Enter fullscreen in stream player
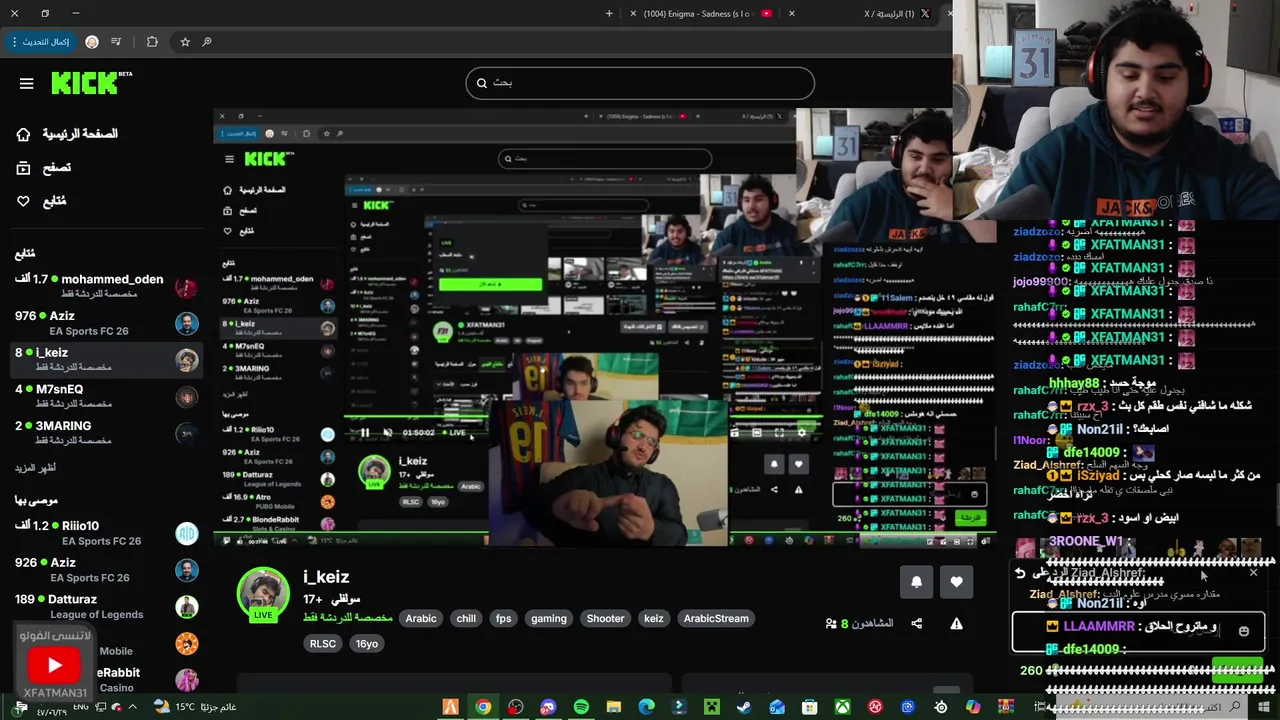 click(x=779, y=433)
